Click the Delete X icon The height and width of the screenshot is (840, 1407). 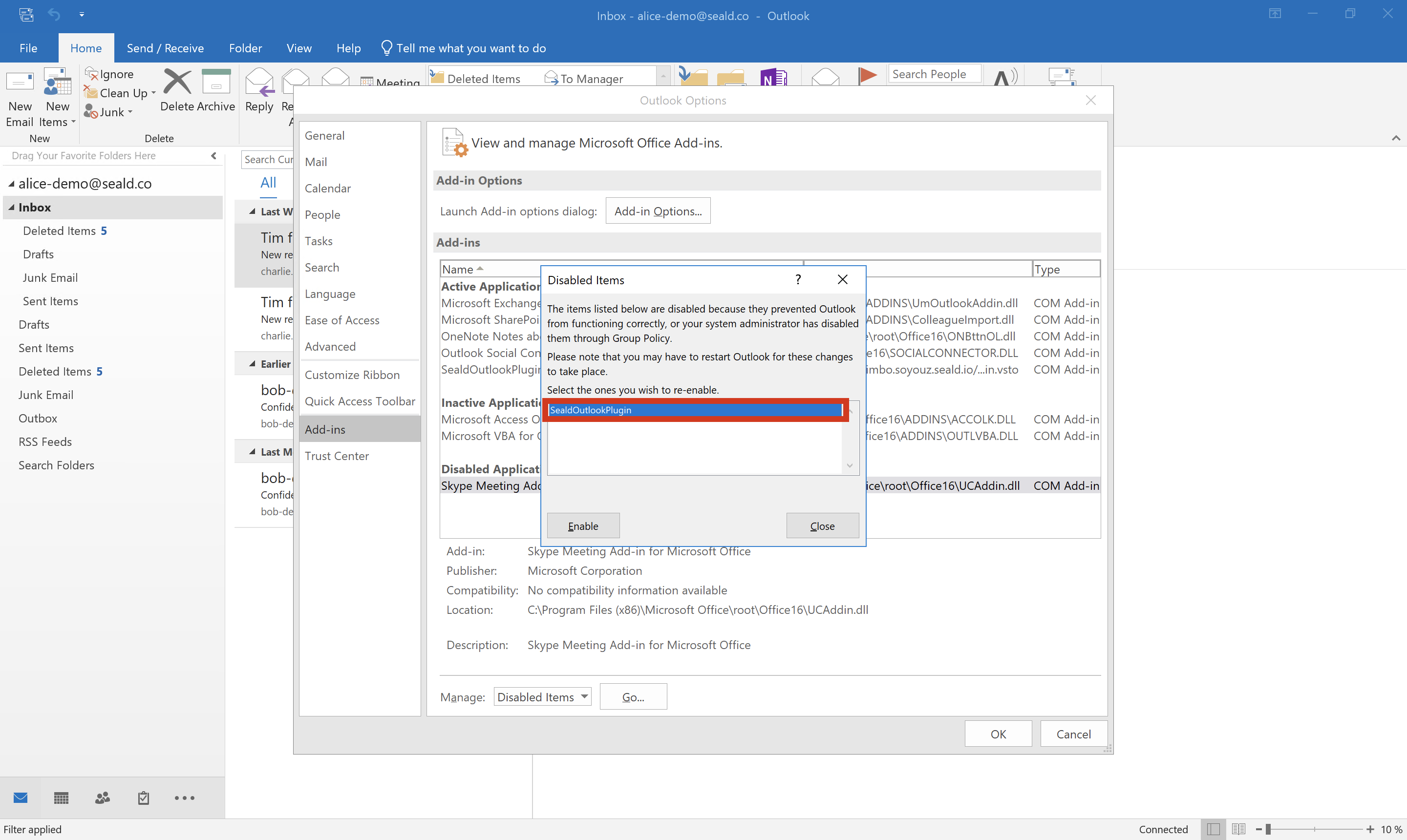coord(177,82)
